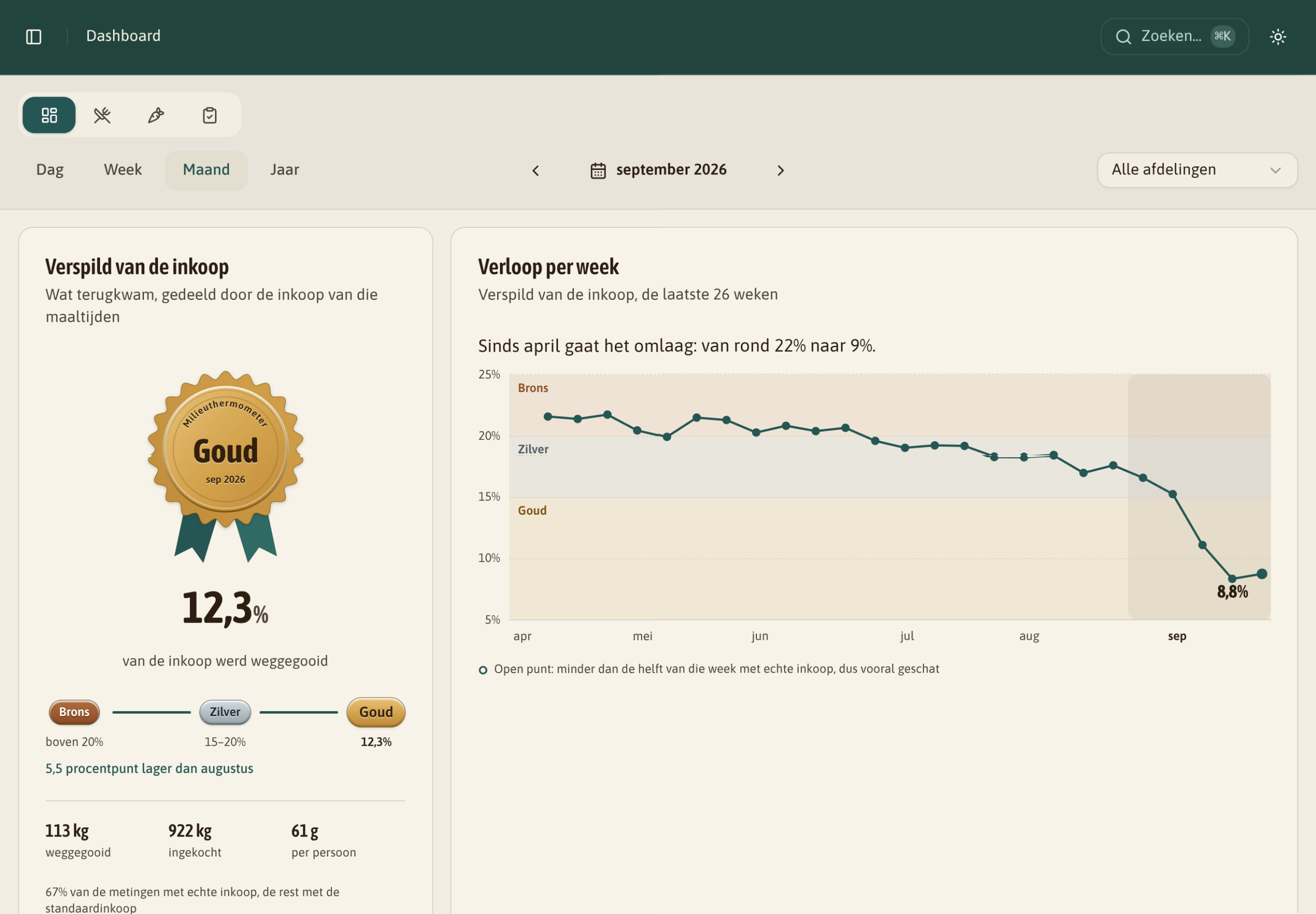Open the clipboard checklist section

pyautogui.click(x=209, y=115)
